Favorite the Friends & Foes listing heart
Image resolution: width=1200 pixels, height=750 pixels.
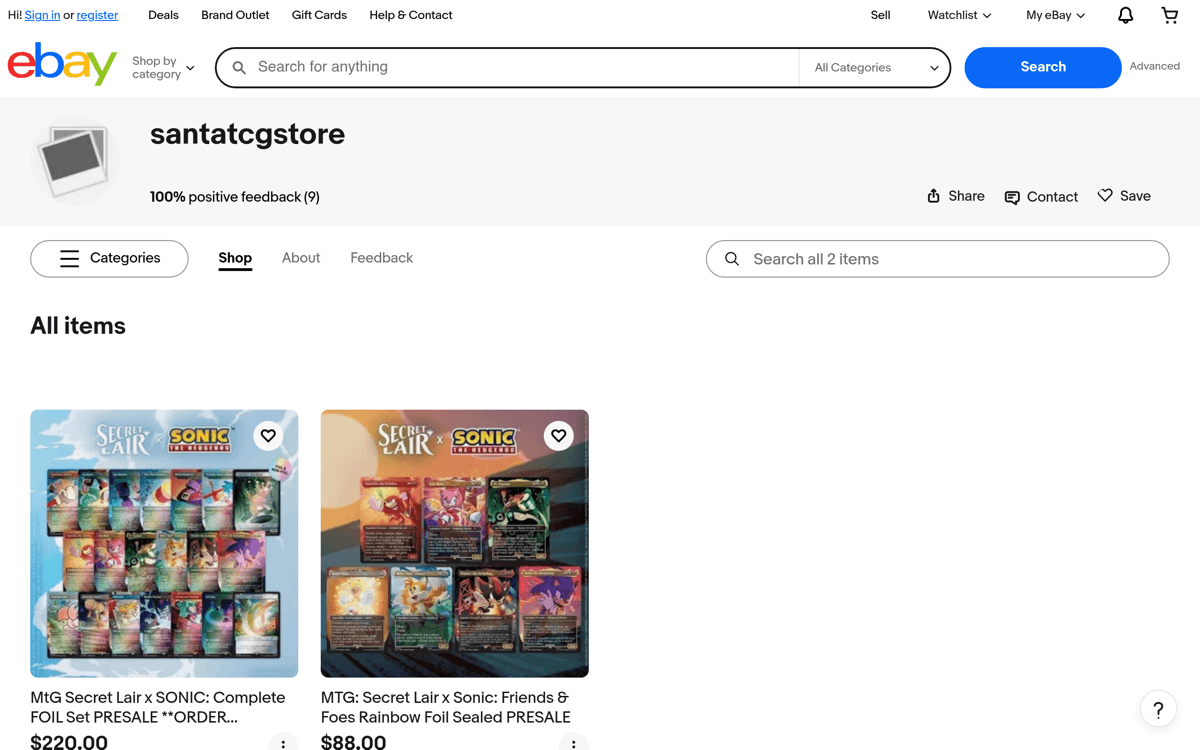tap(559, 435)
